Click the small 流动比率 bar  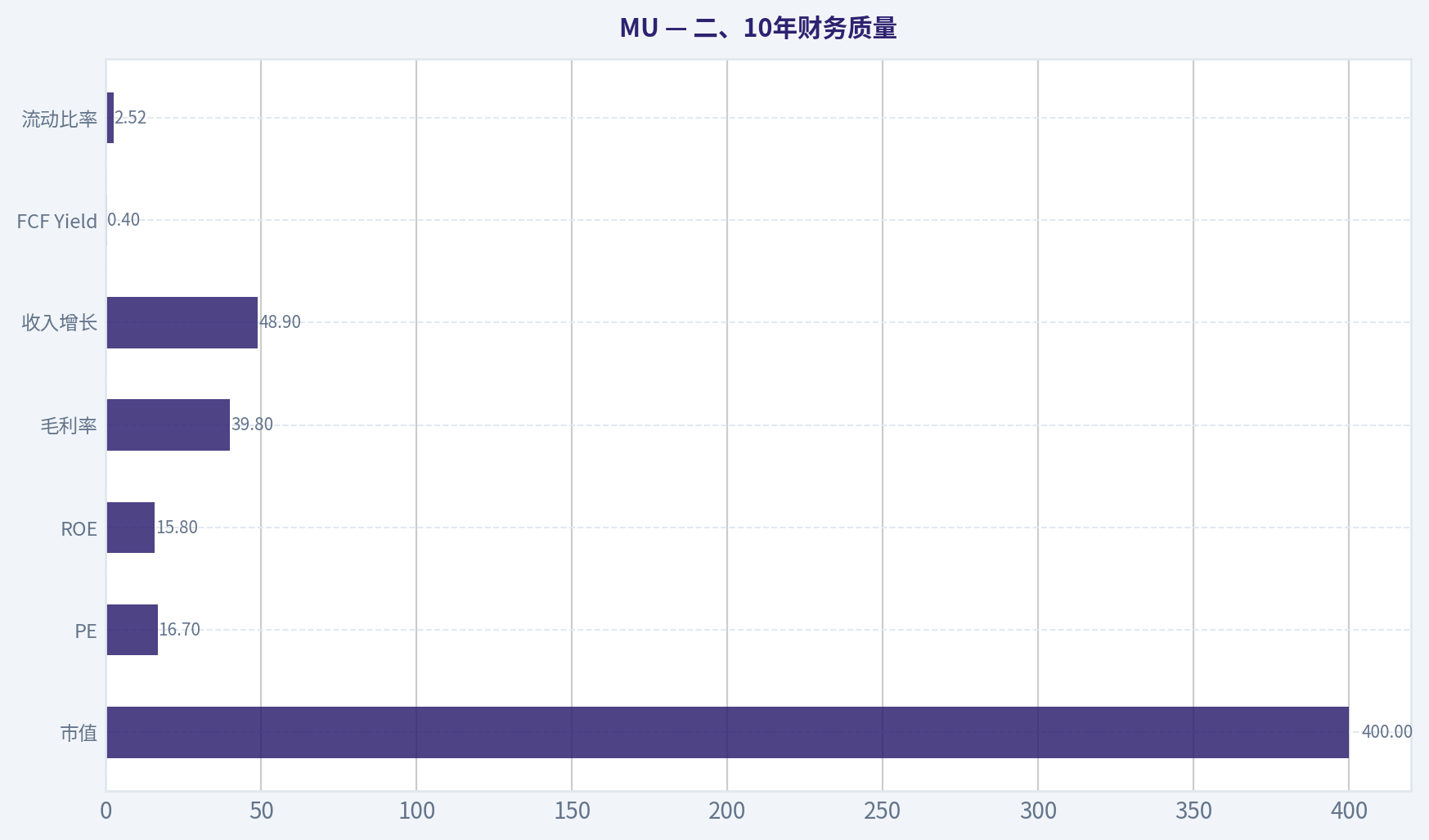pyautogui.click(x=110, y=118)
